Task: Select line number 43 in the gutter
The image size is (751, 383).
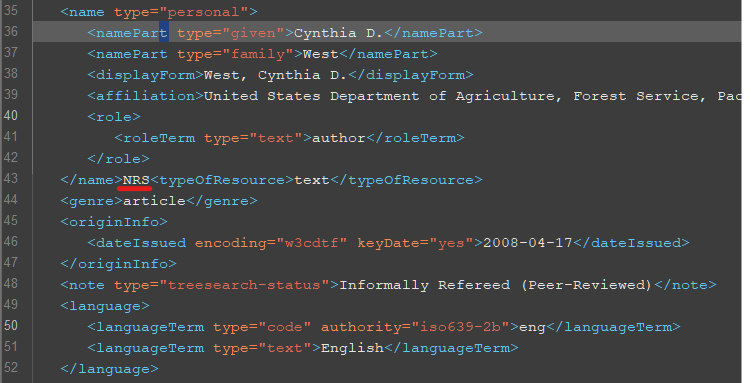Action: 11,179
